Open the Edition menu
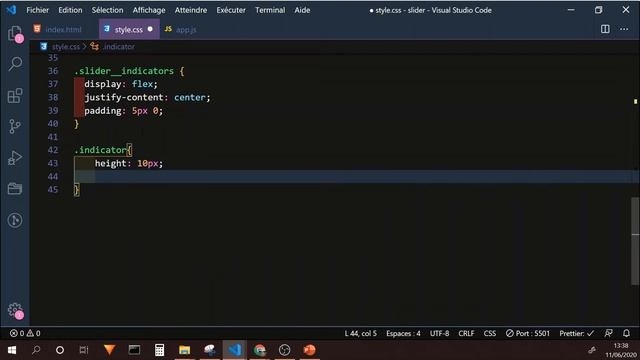640x360 pixels. 70,10
